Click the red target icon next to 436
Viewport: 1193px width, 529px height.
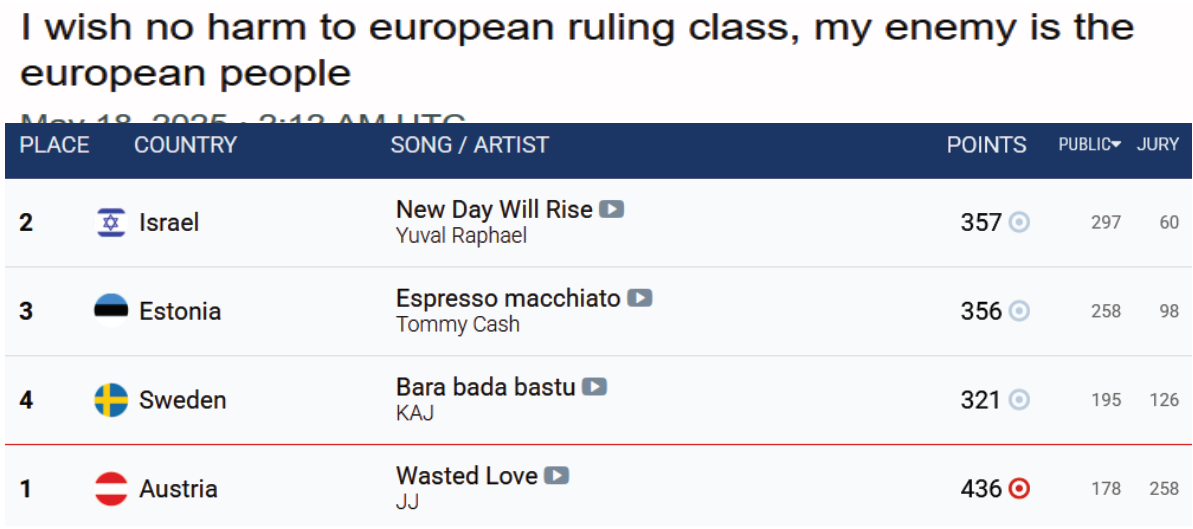pos(1019,489)
